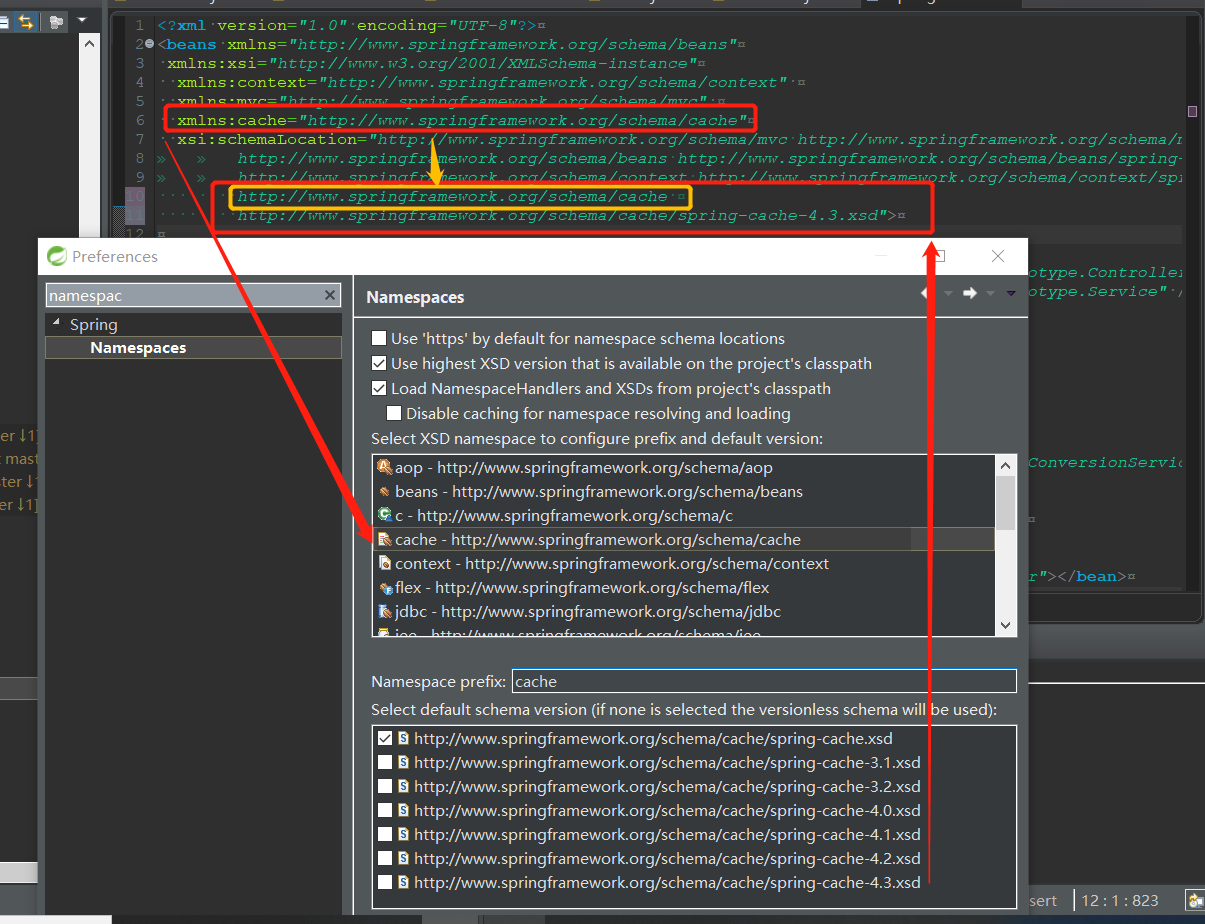Uncheck the spring-cache.xsd versionless schema
This screenshot has height=924, width=1205.
(385, 738)
